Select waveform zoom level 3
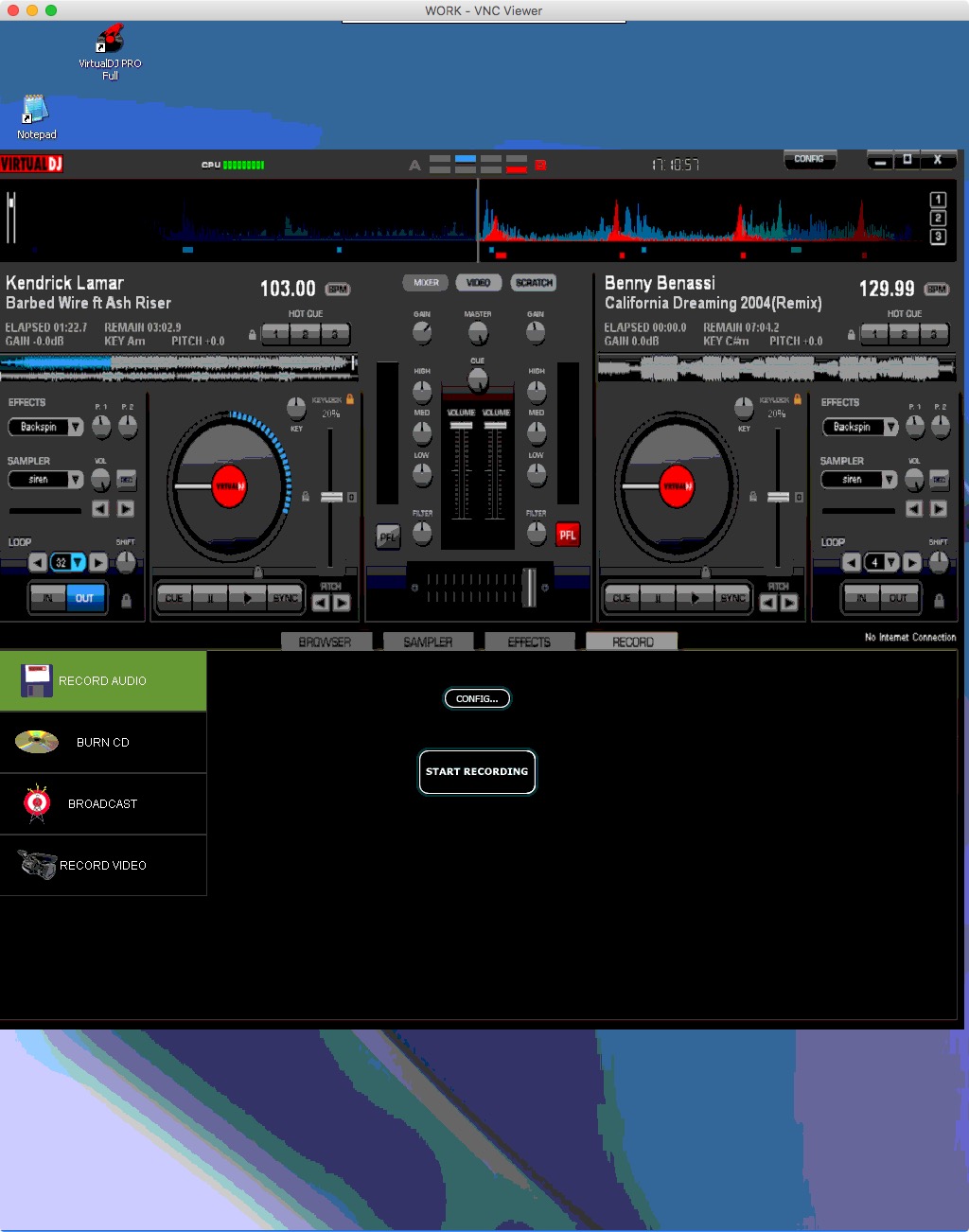 (x=938, y=237)
